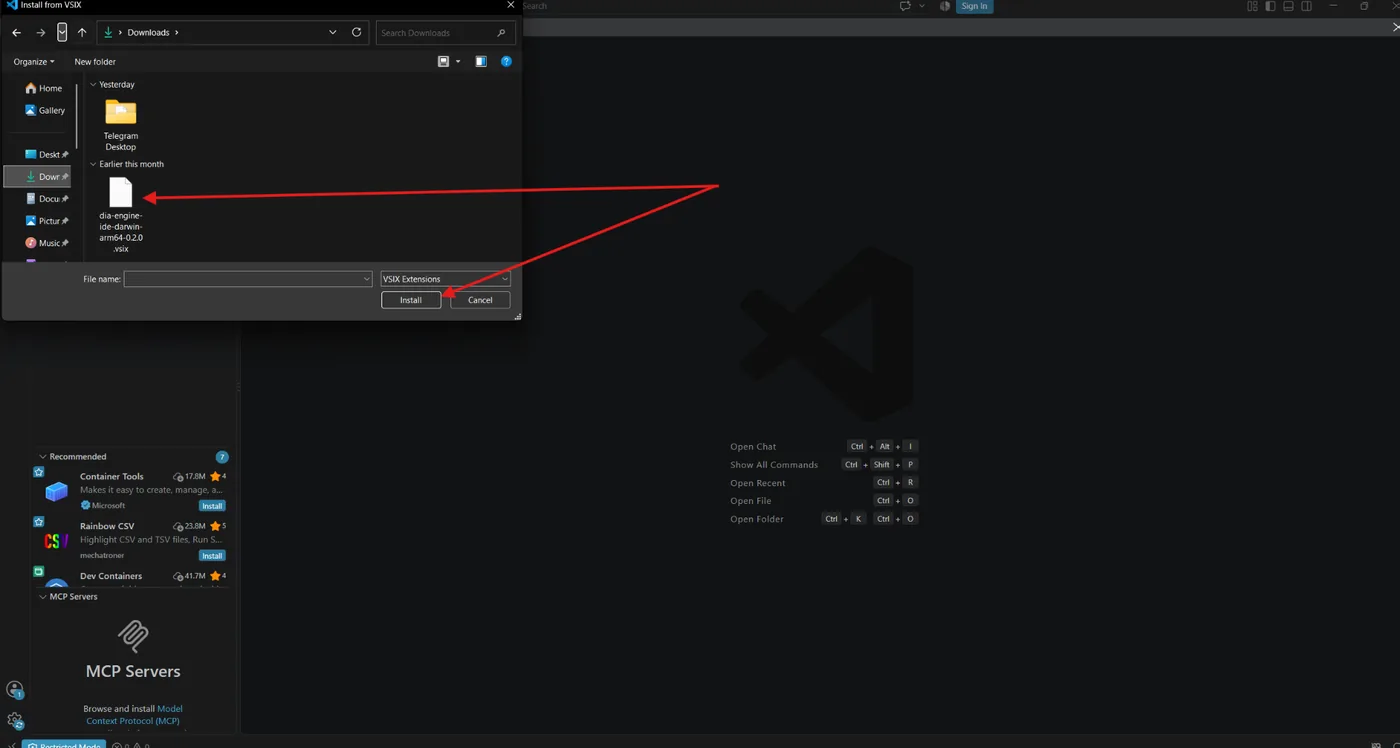1400x748 pixels.
Task: Click the Recommended count badge 7
Action: point(222,457)
